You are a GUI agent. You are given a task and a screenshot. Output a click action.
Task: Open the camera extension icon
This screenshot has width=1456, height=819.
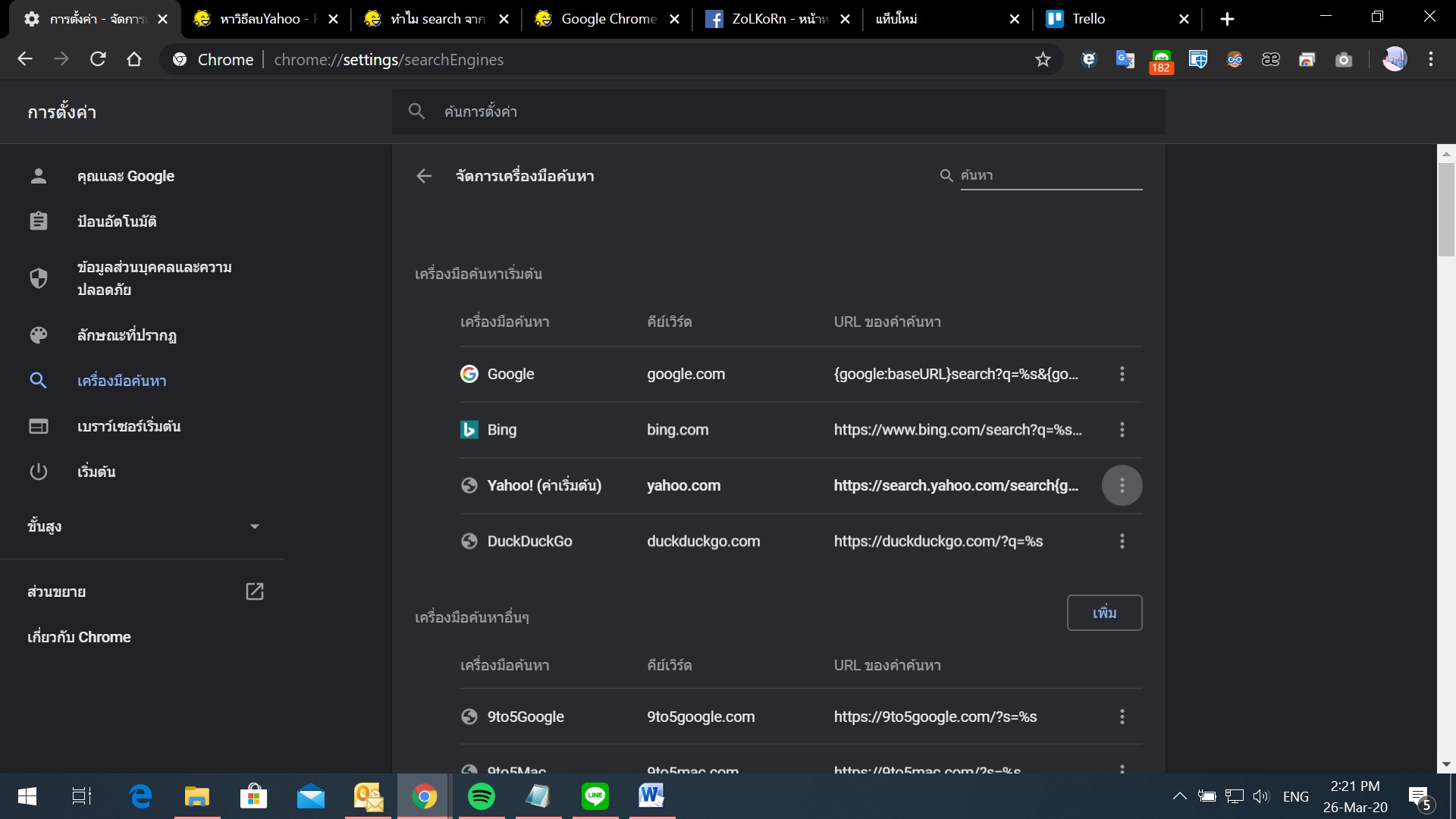(x=1343, y=59)
